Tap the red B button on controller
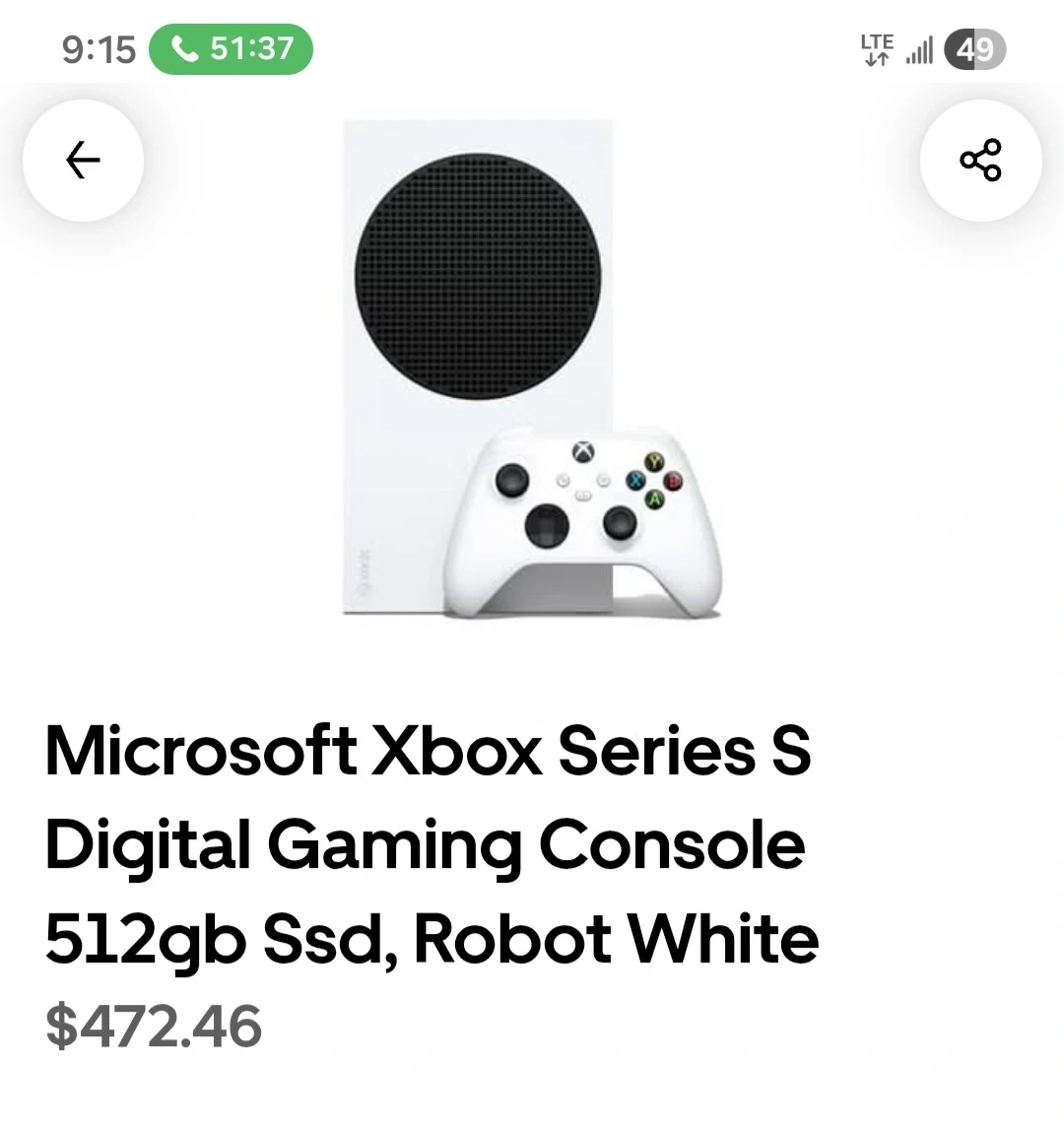Image resolution: width=1064 pixels, height=1129 pixels. [675, 481]
